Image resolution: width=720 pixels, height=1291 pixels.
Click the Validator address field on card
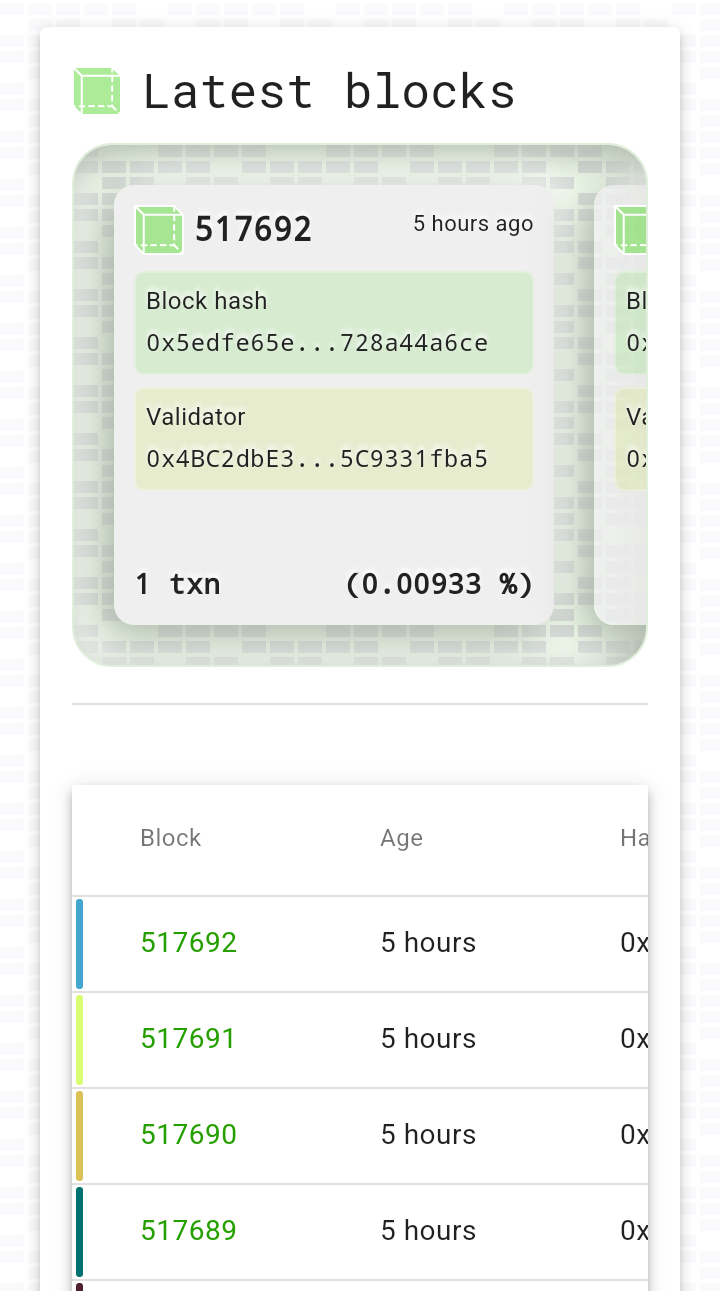[x=334, y=439]
